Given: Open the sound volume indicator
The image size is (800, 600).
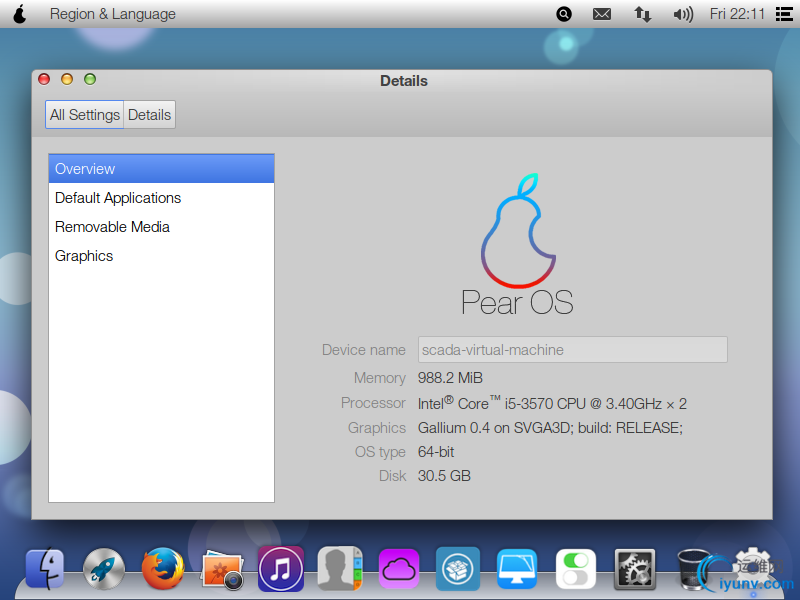Looking at the screenshot, I should [x=683, y=14].
